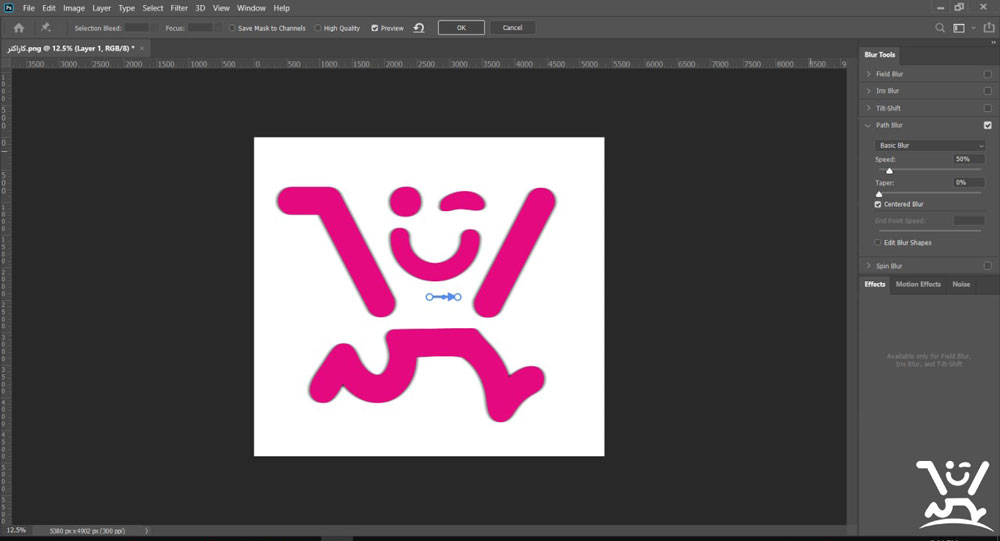
Task: Open the Filter menu
Action: click(x=179, y=8)
